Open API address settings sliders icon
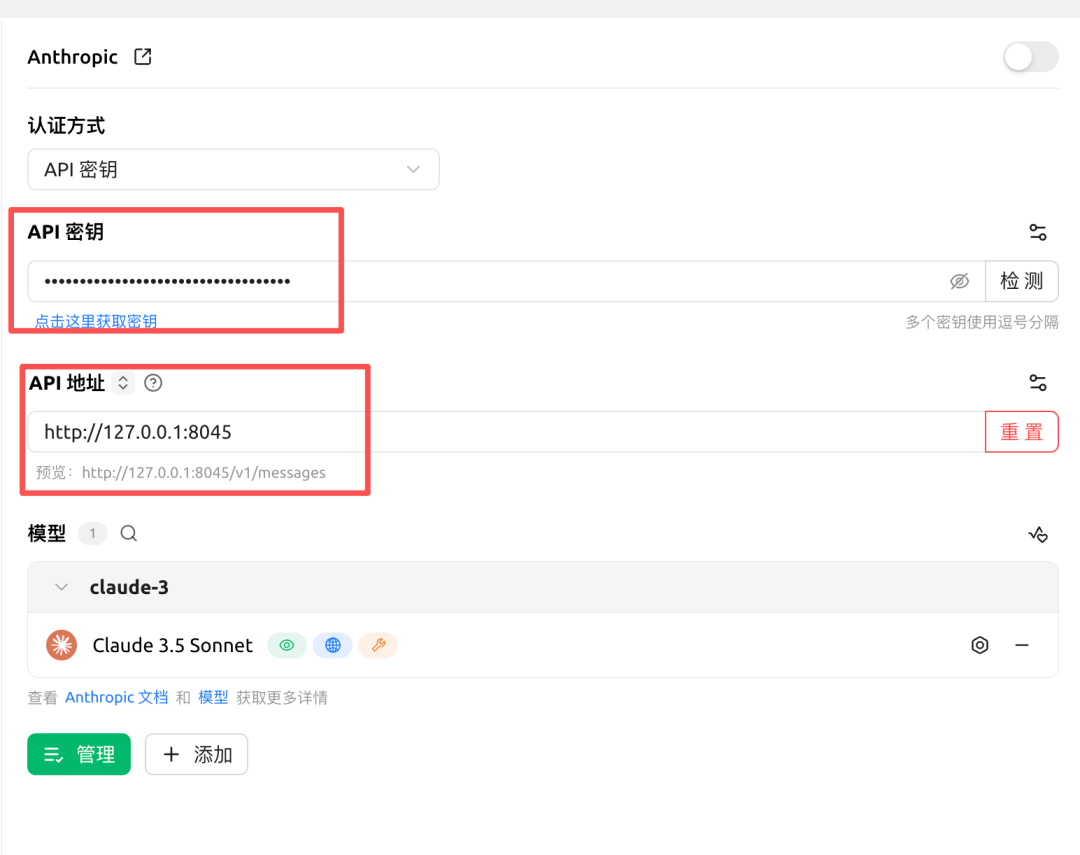The image size is (1080, 855). [x=1038, y=383]
